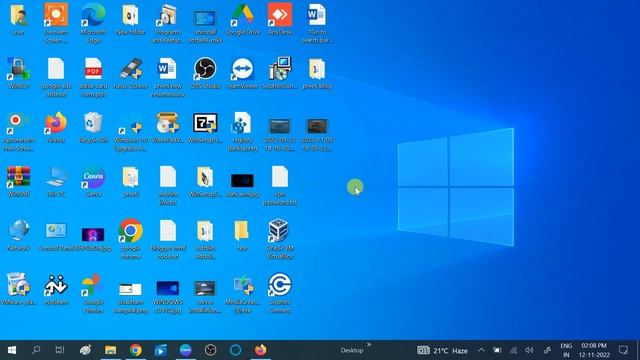Open the clock showing 02:08 PM
The width and height of the screenshot is (640, 360).
(594, 350)
